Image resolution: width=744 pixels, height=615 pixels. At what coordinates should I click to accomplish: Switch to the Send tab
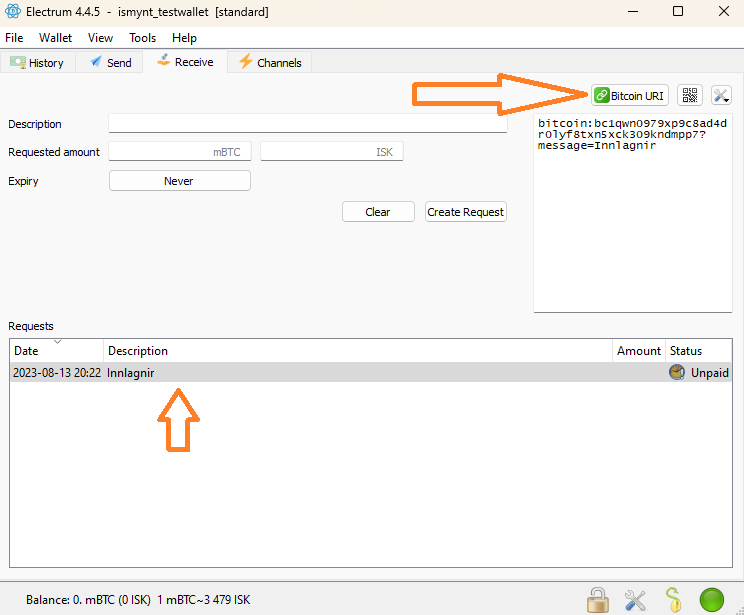[110, 63]
